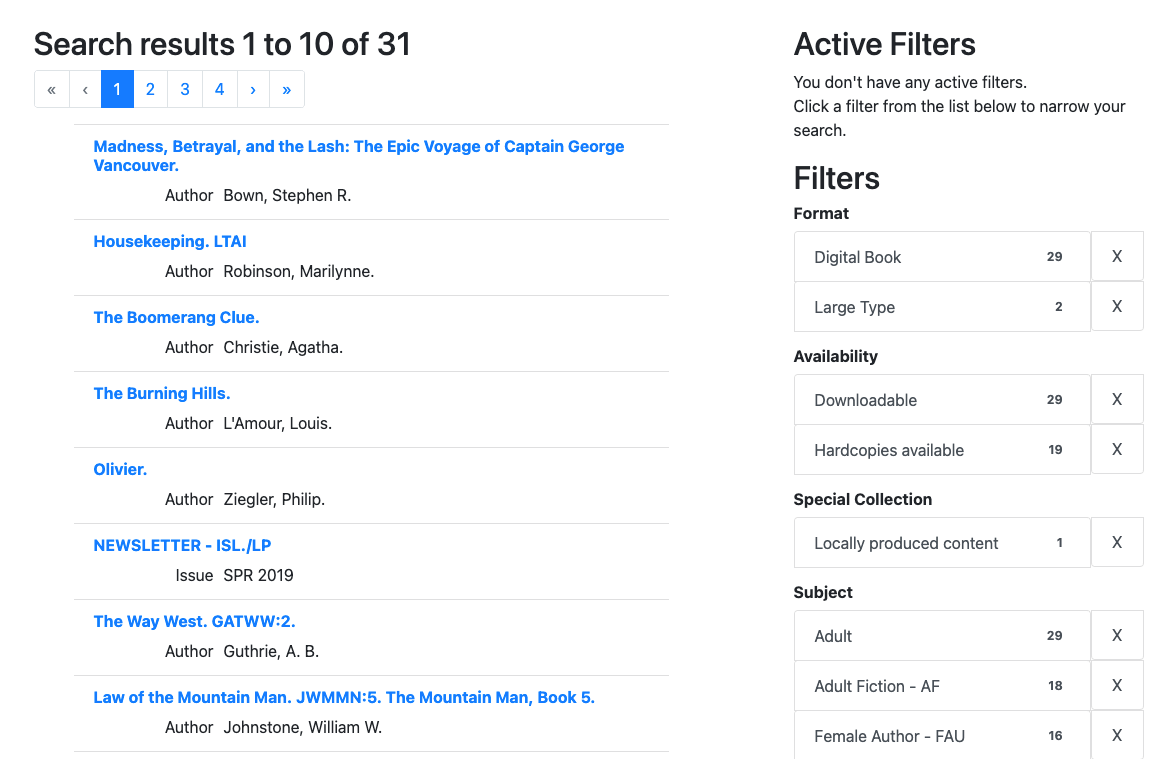
Task: Click X next to Downloadable filter
Action: coord(1116,400)
